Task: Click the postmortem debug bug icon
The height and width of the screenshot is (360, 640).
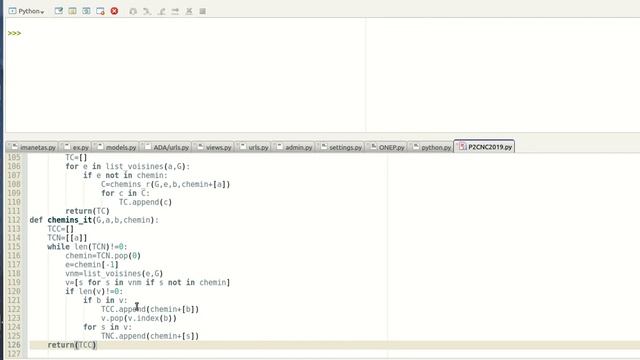Action: (x=133, y=11)
